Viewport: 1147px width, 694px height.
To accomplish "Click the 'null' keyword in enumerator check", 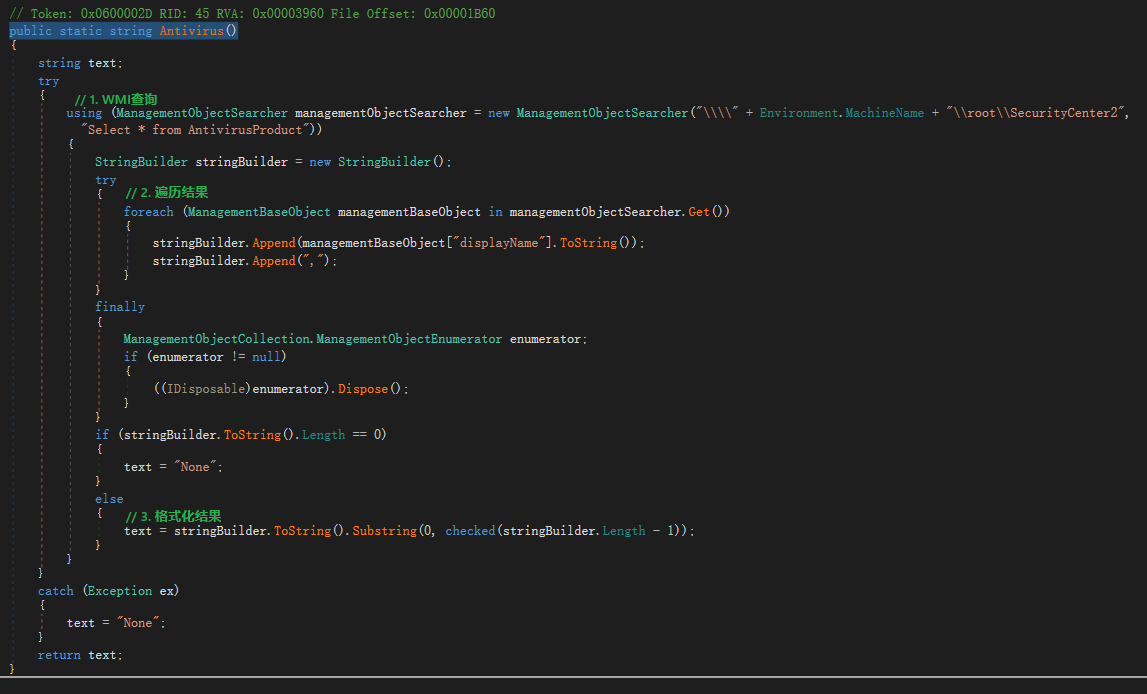I will click(x=266, y=356).
